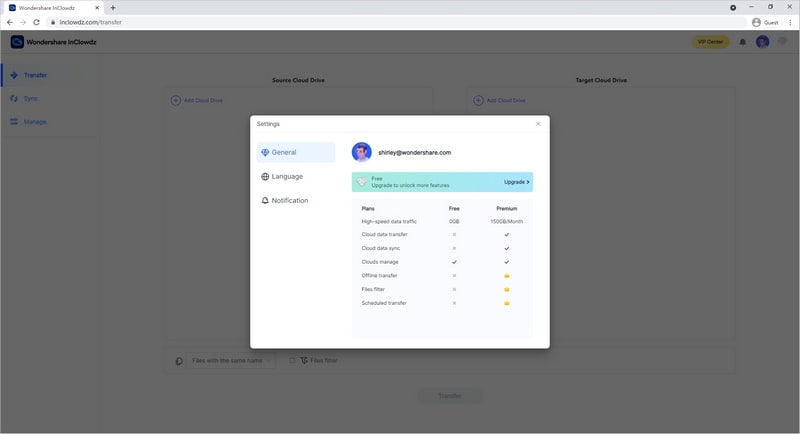The image size is (800, 434).
Task: Open the Guest profile menu
Action: [765, 22]
